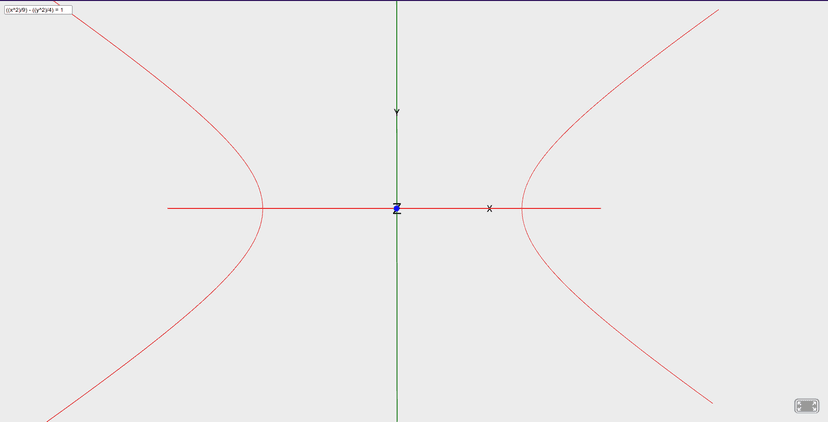Click the hyperbola equation label box
The image size is (828, 422).
point(36,9)
